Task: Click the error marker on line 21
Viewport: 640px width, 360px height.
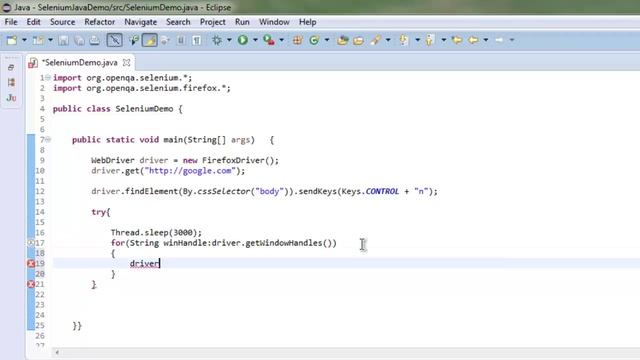Action: (31, 284)
